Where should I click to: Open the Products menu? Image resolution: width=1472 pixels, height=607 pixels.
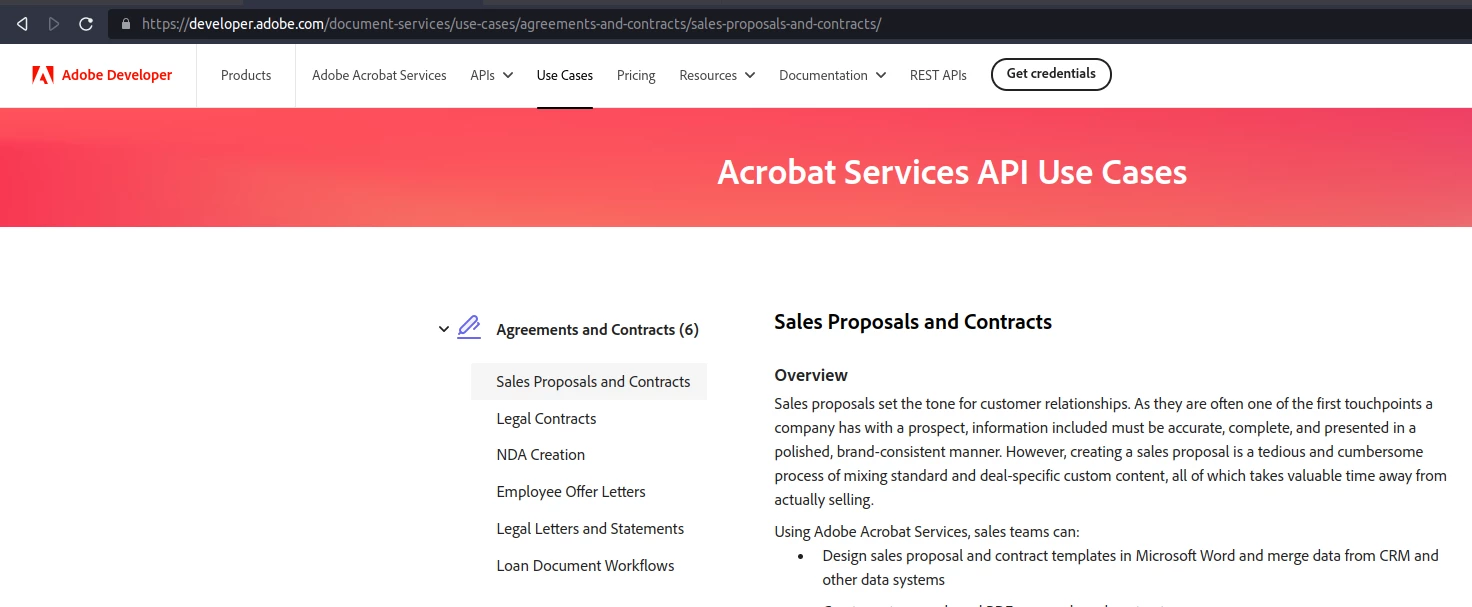[246, 75]
